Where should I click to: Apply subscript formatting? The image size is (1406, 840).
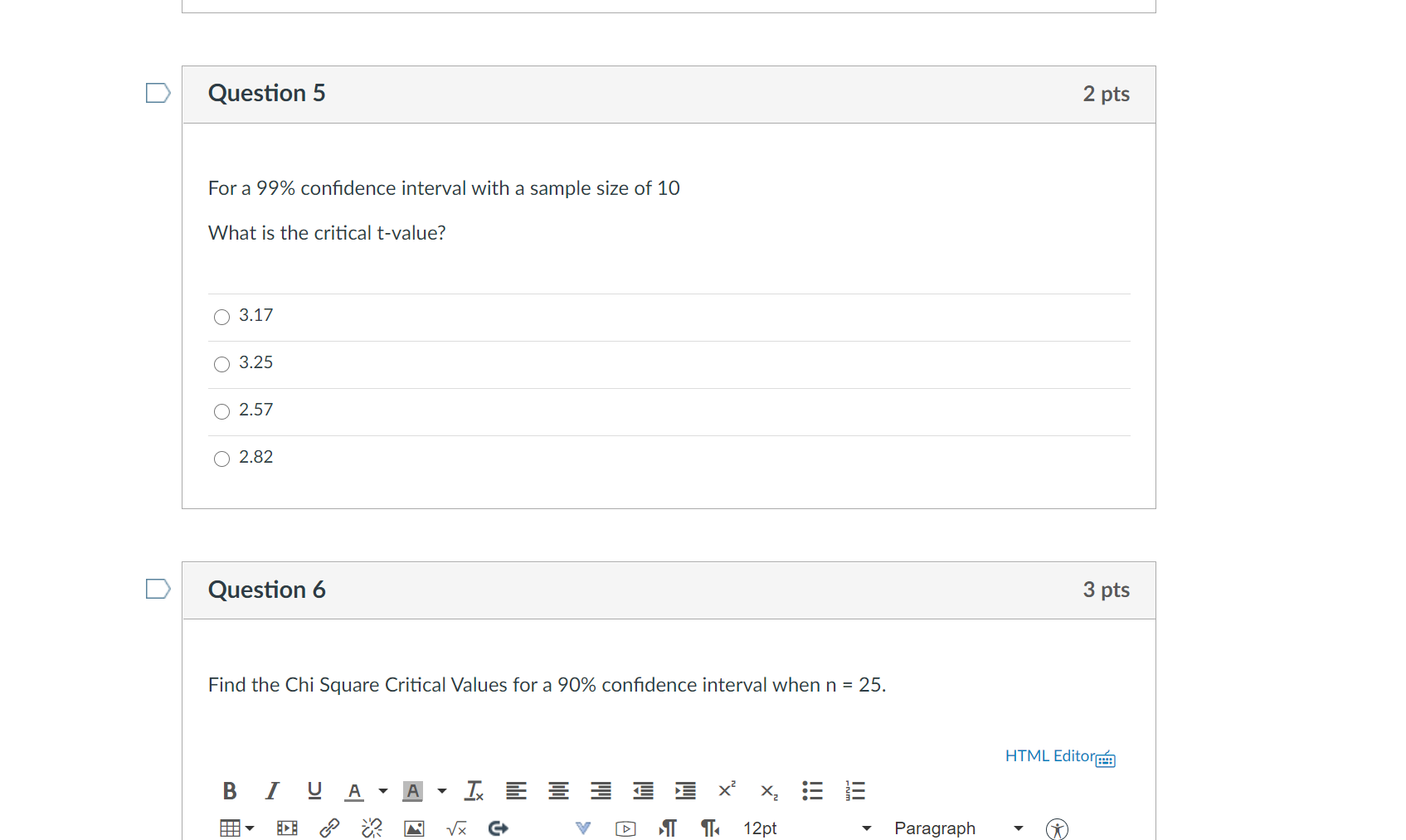pos(770,792)
